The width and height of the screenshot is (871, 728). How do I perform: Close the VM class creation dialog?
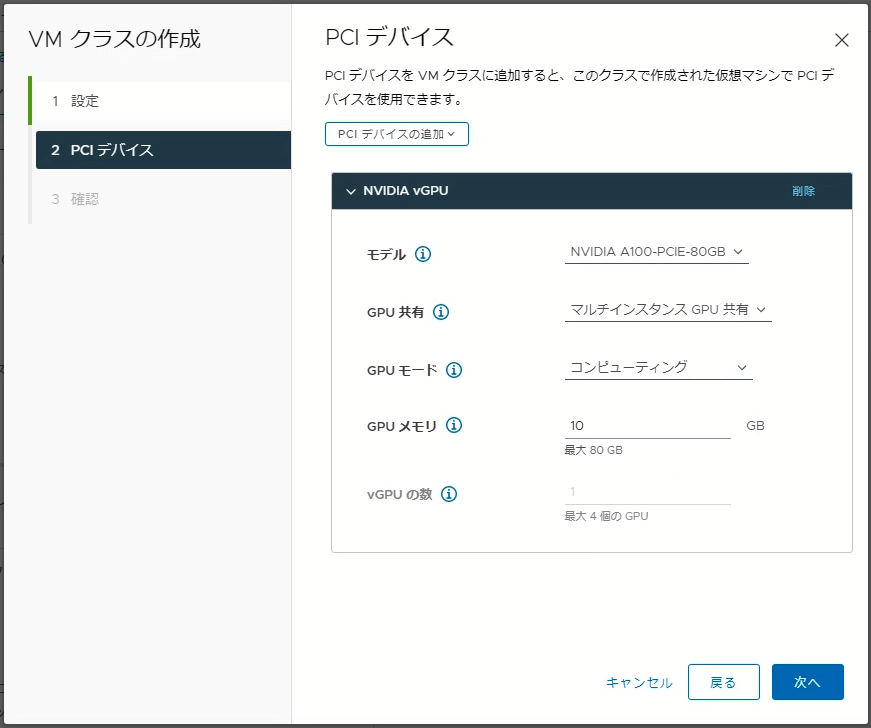(x=842, y=40)
